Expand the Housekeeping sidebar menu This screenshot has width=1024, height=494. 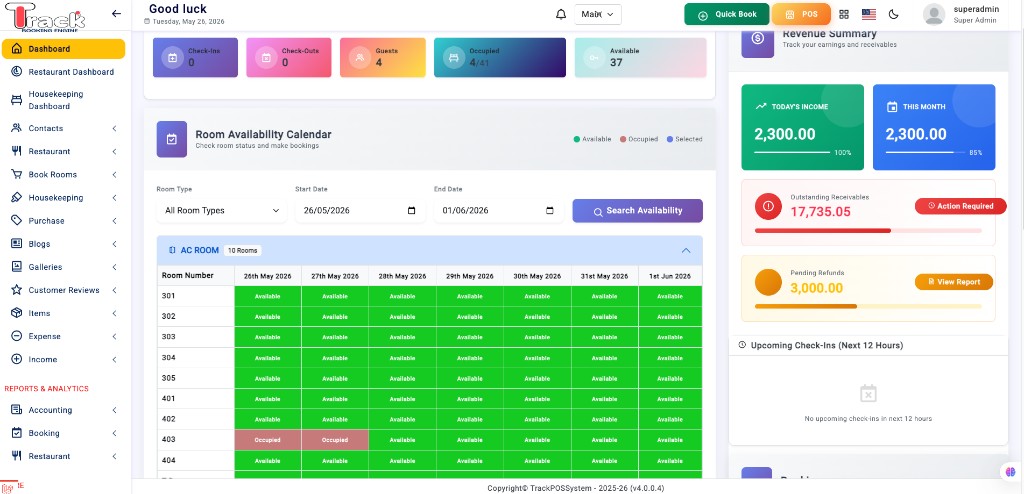[x=63, y=197]
